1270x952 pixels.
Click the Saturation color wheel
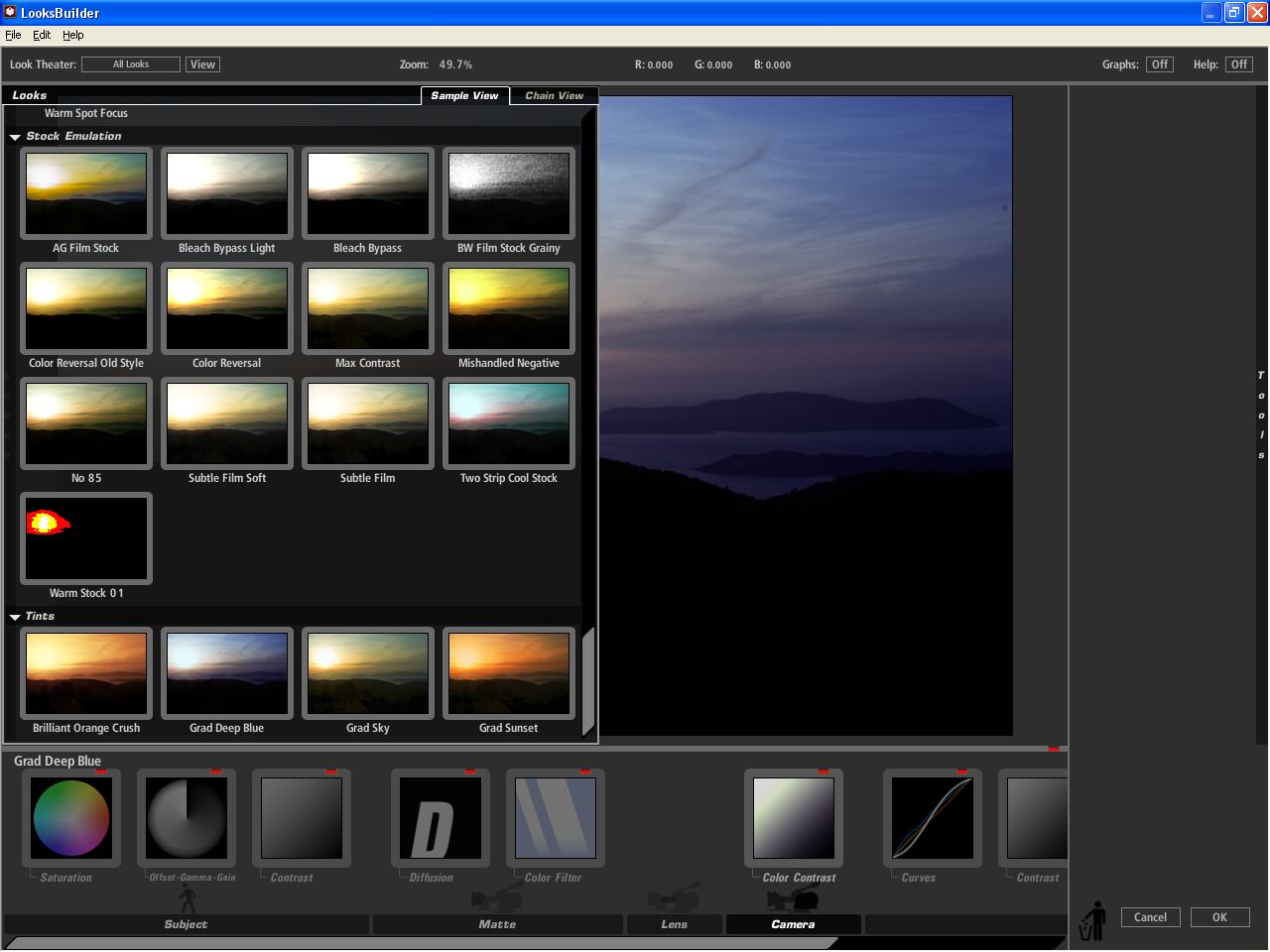click(x=71, y=818)
